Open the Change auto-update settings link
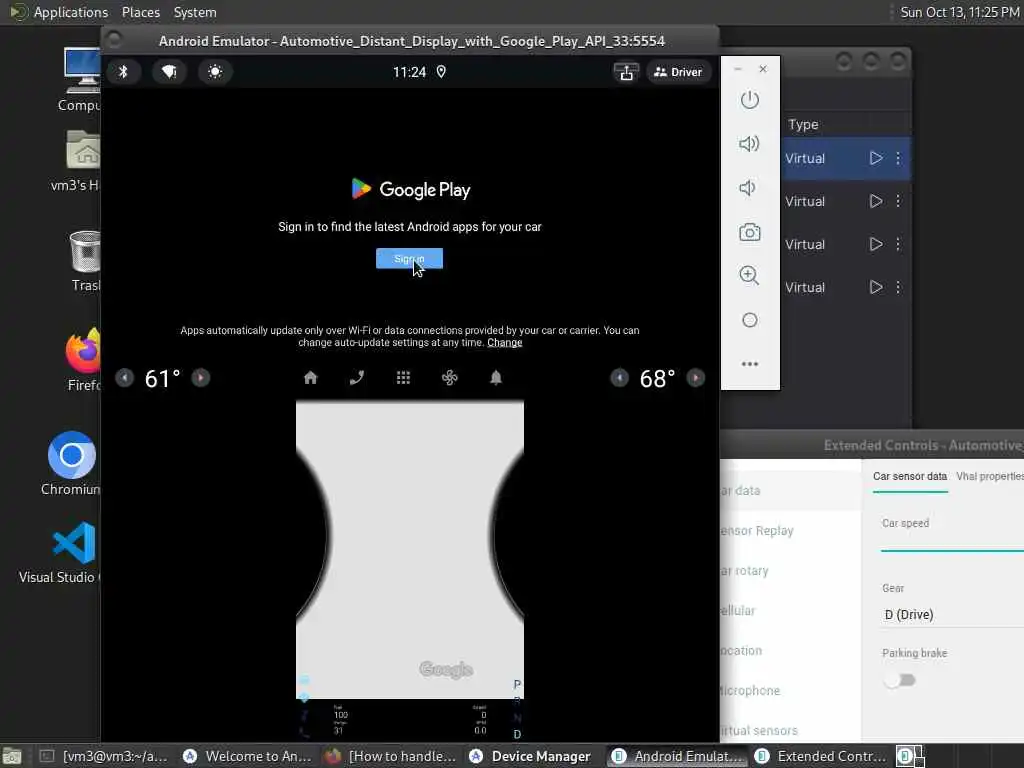This screenshot has width=1024, height=768. click(x=505, y=342)
